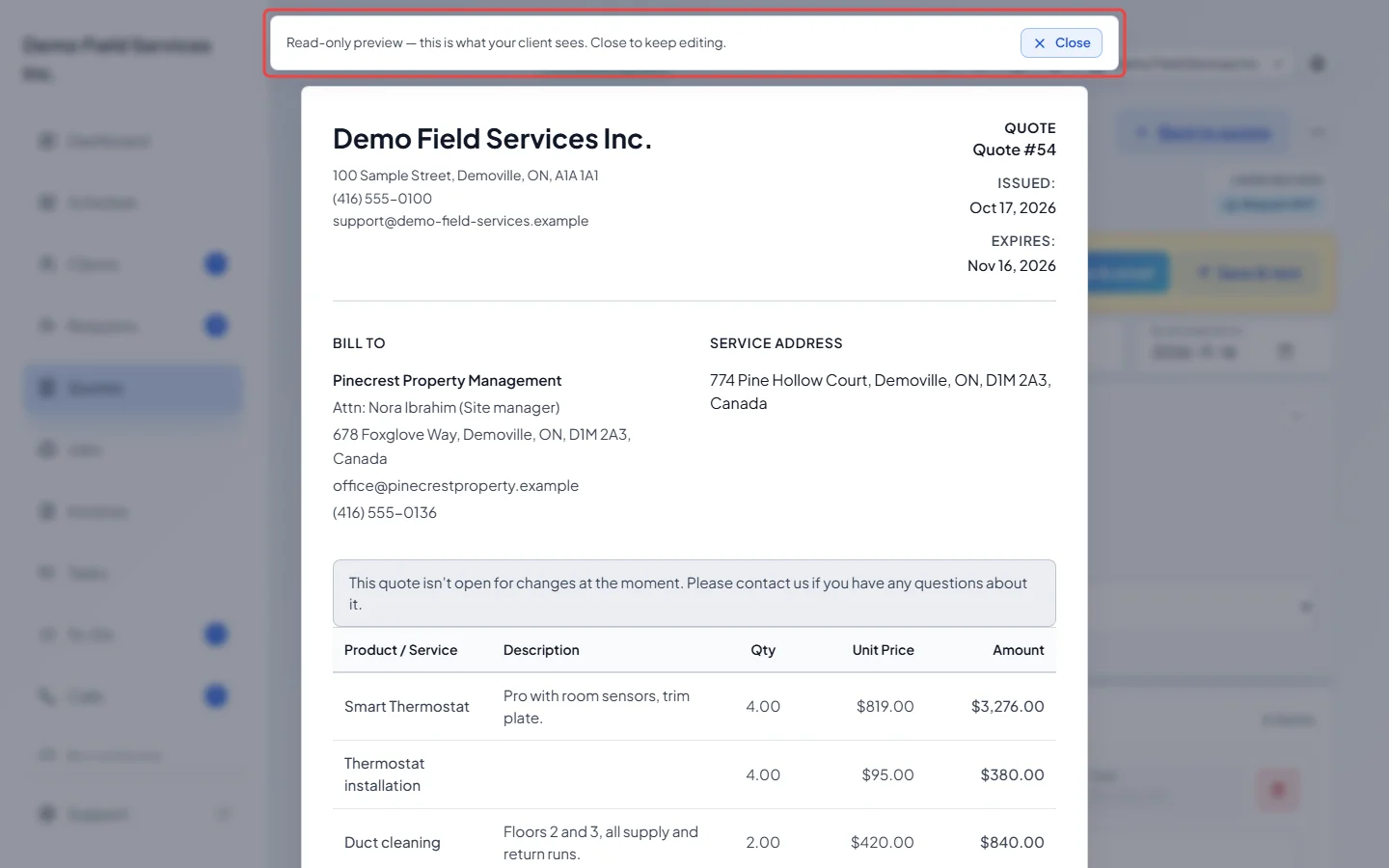Click support@demo-field-services.example email
The width and height of the screenshot is (1389, 868).
(x=460, y=221)
